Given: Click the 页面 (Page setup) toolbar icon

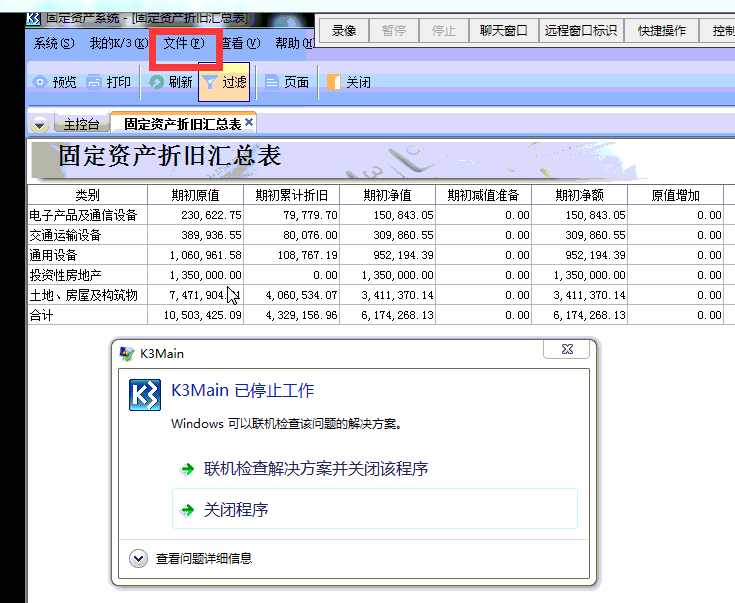Looking at the screenshot, I should [x=271, y=83].
